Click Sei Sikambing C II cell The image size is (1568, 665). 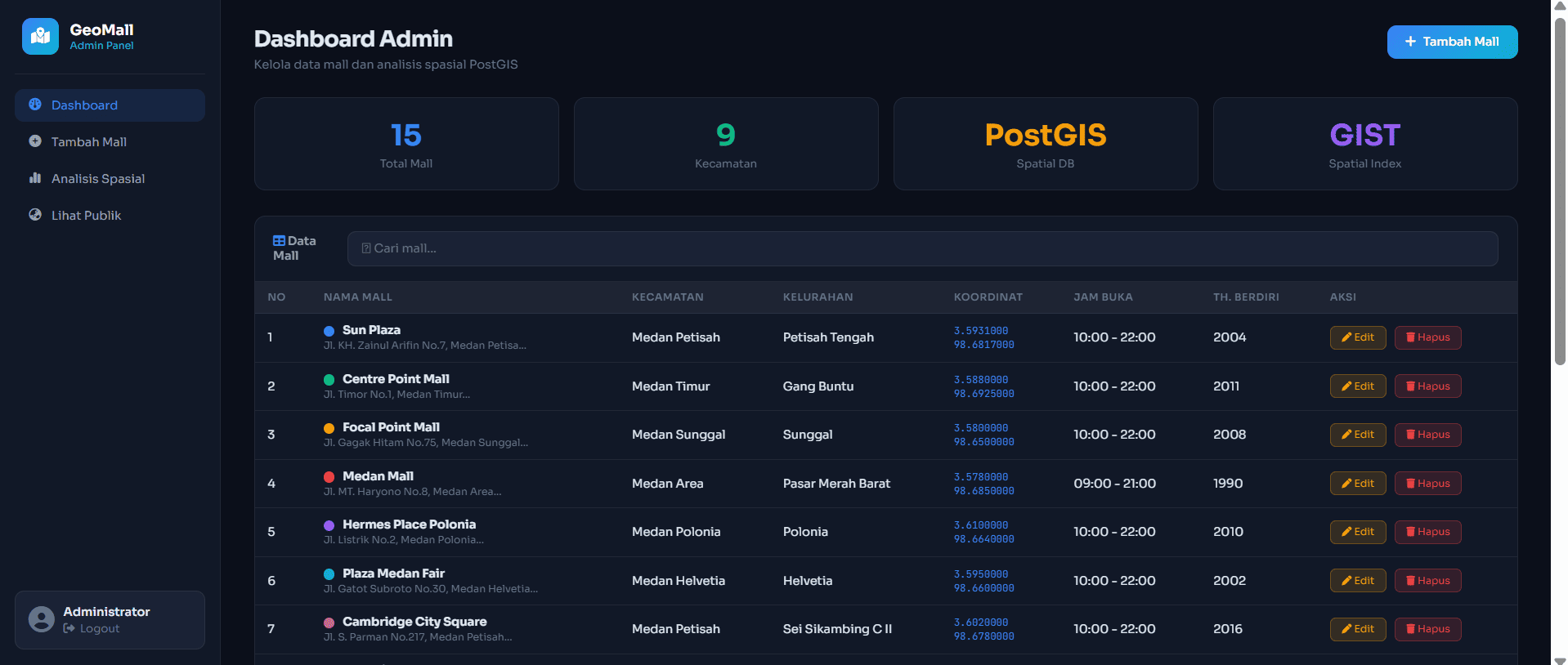point(837,629)
